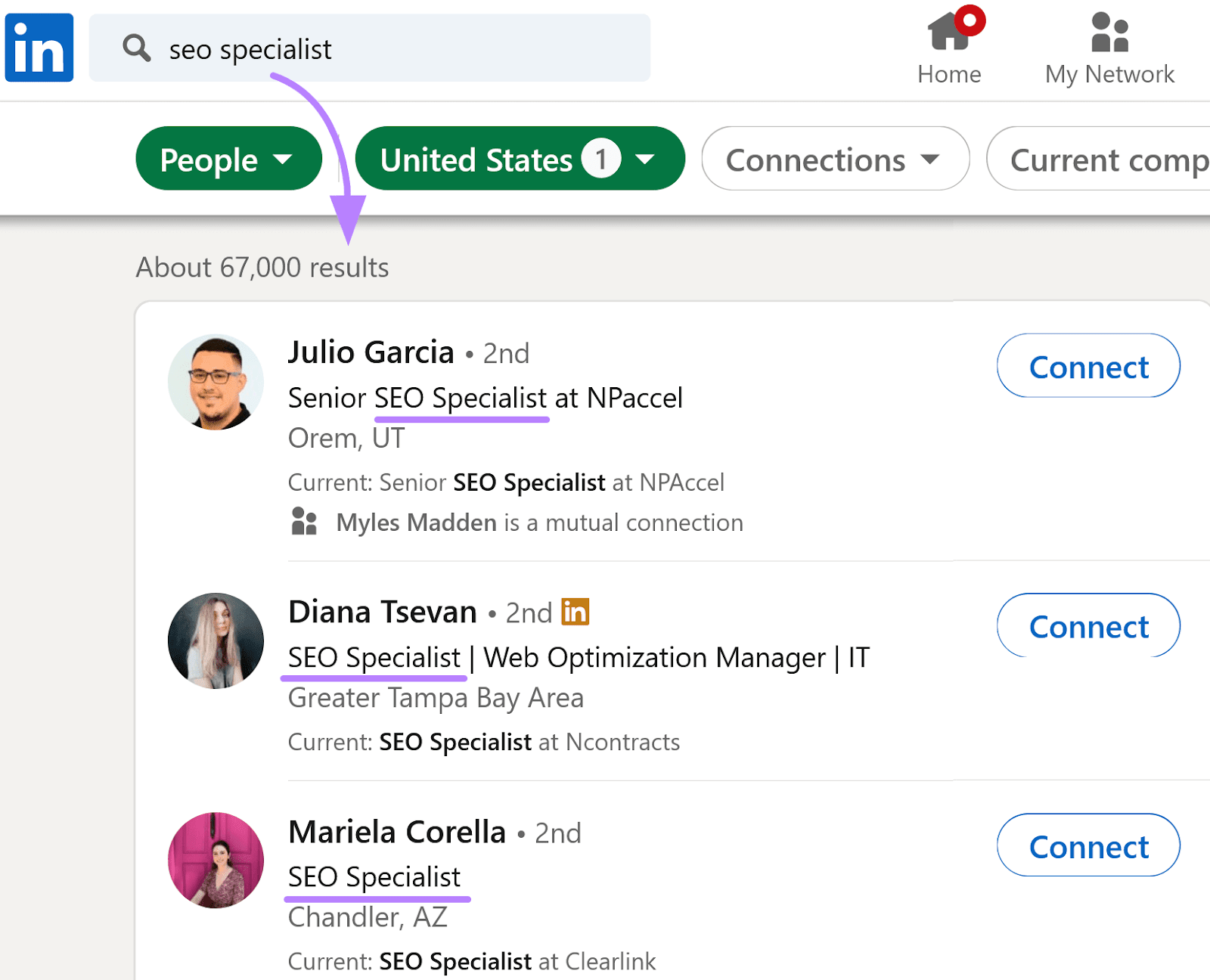
Task: Click the Myles Madden mutual connection link
Action: coord(414,522)
